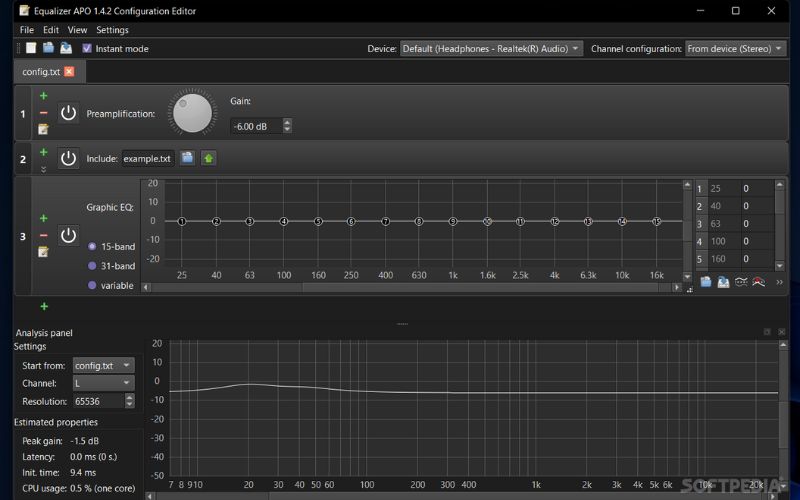The height and width of the screenshot is (500, 800).
Task: Open a configuration file from toolbar
Action: coord(48,48)
